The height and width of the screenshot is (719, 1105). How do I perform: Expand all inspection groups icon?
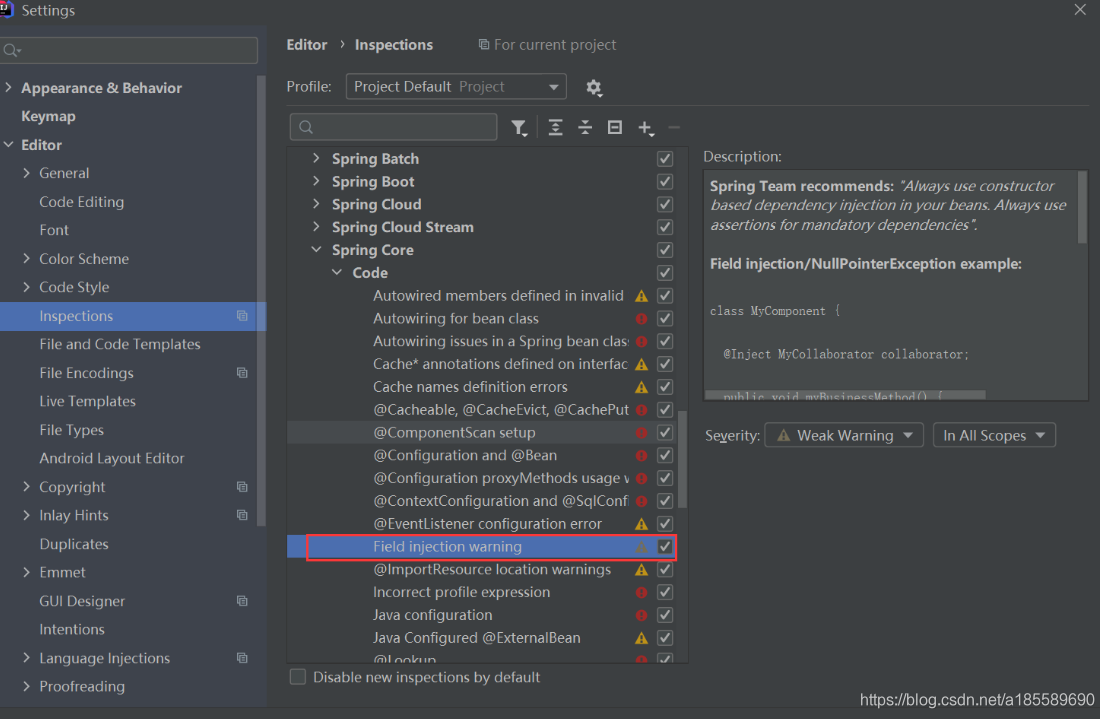click(555, 128)
